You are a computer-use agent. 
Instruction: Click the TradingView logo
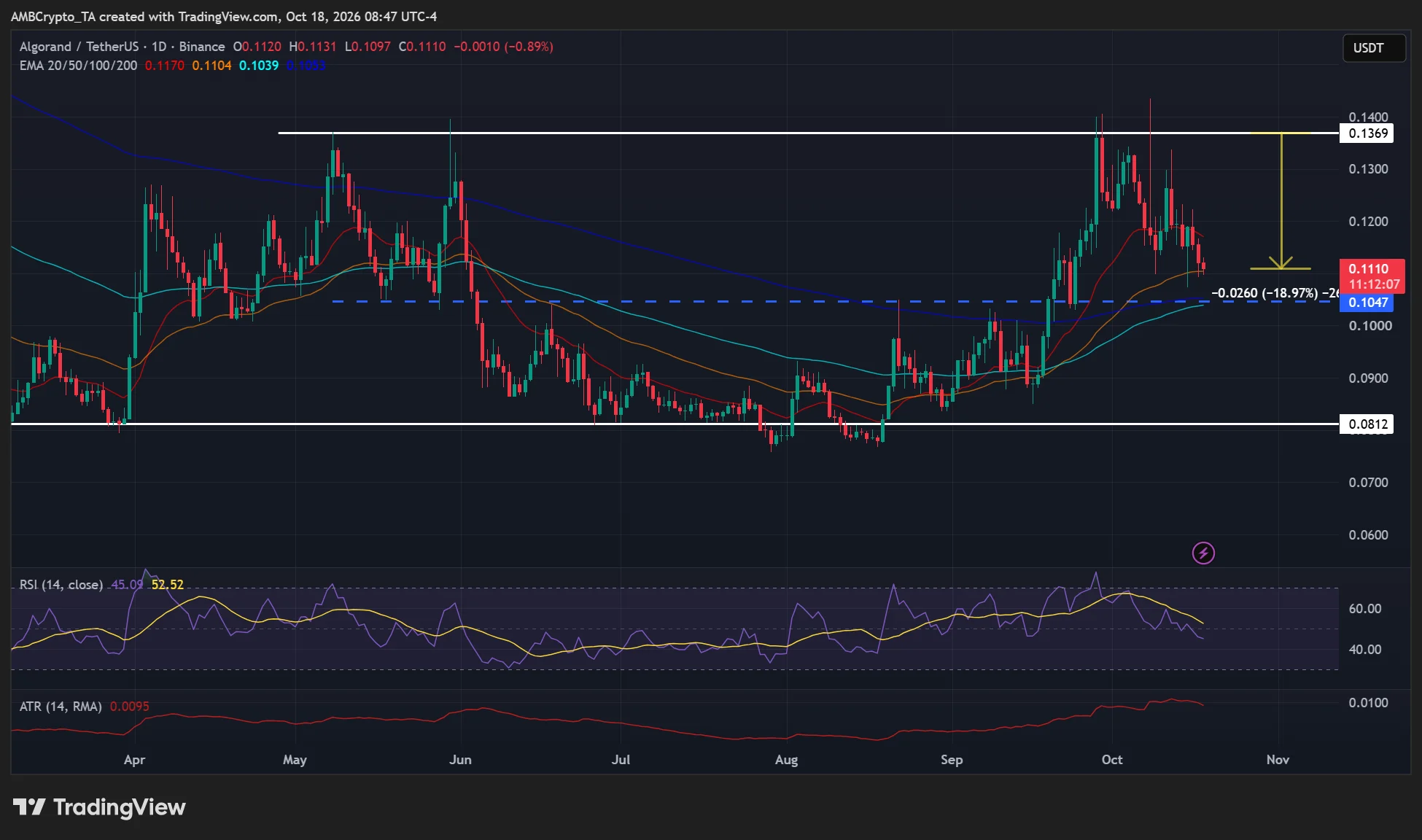click(x=99, y=807)
